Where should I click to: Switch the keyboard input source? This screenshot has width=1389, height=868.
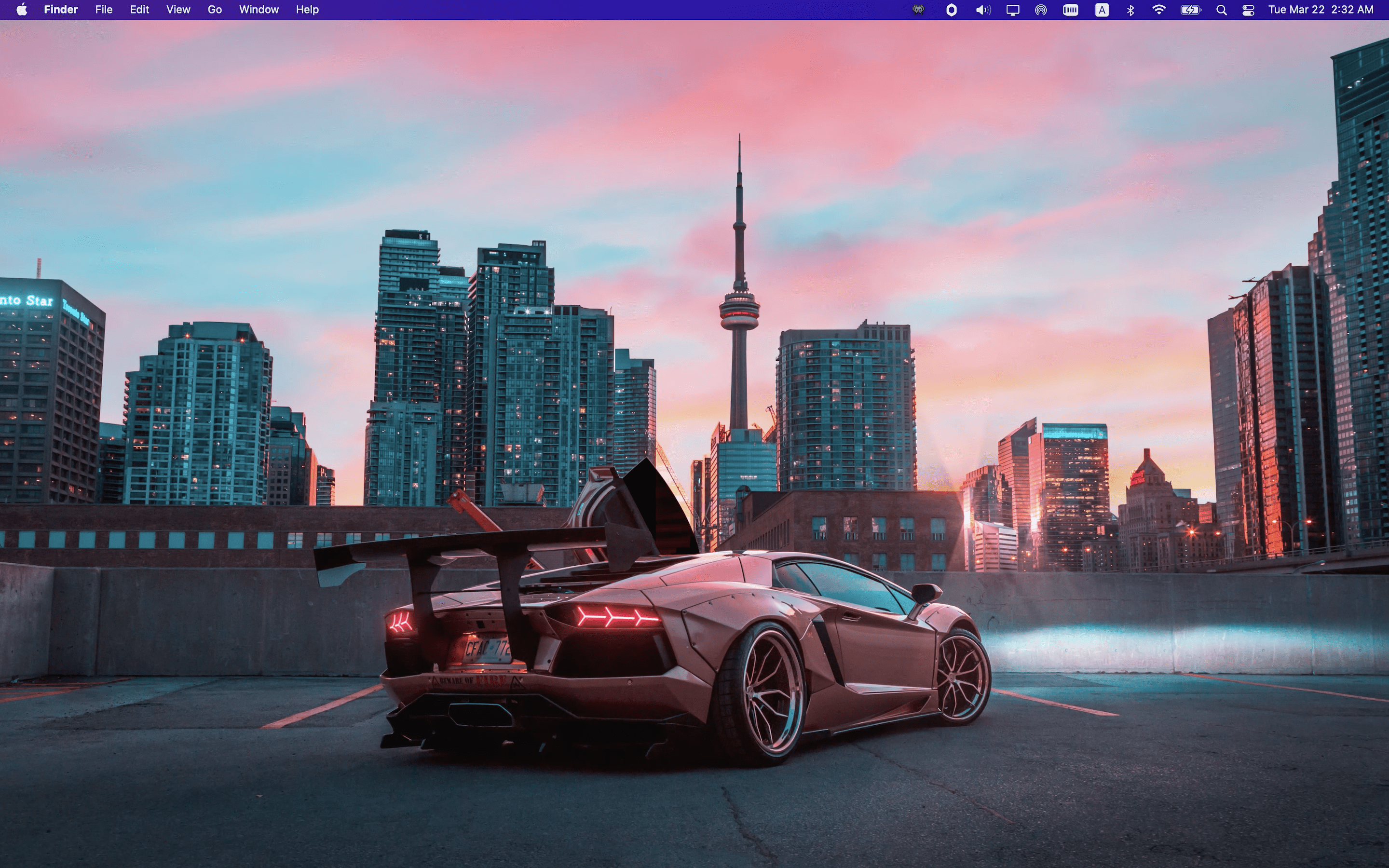(1101, 9)
